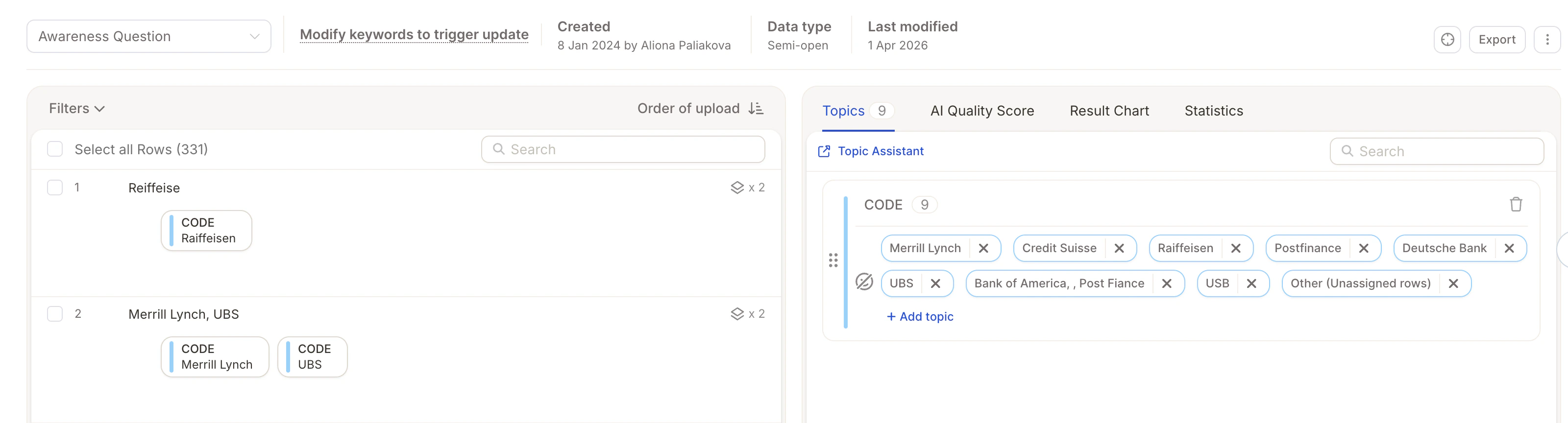Switch to the Topics tab
The width and height of the screenshot is (1568, 423).
pos(857,111)
